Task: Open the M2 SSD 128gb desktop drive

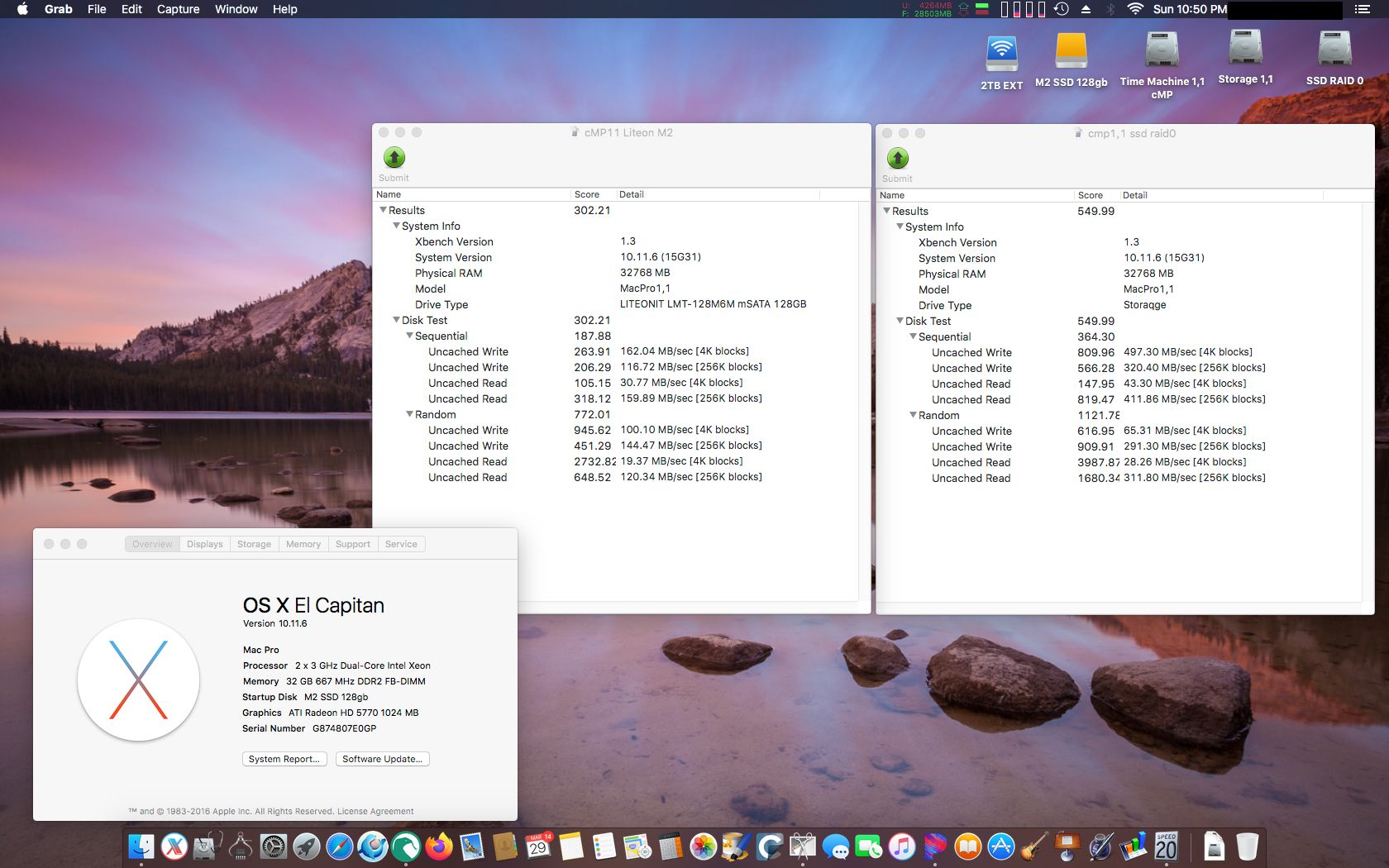Action: coord(1071,51)
